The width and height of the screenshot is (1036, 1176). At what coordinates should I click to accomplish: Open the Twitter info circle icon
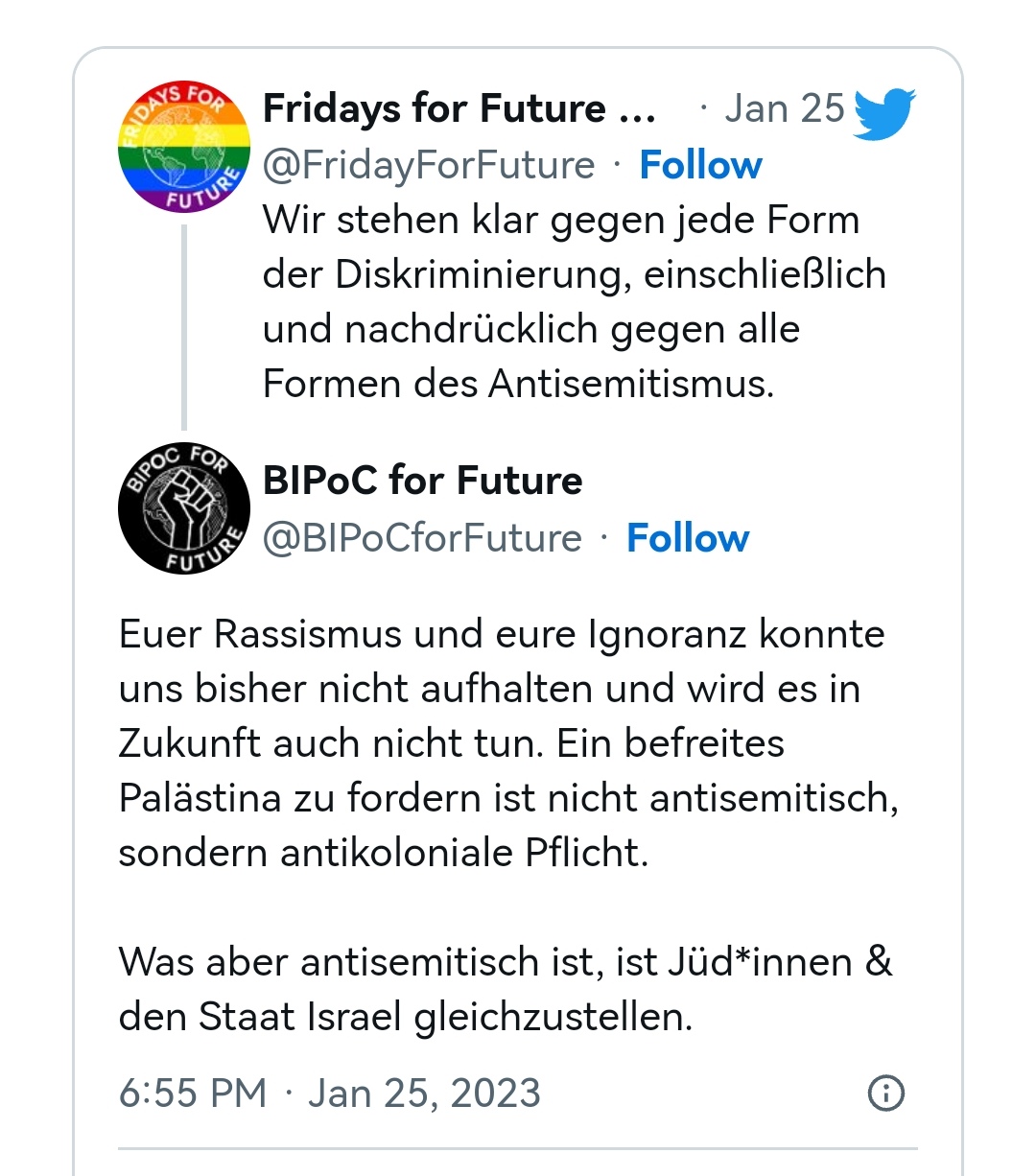[x=885, y=1093]
